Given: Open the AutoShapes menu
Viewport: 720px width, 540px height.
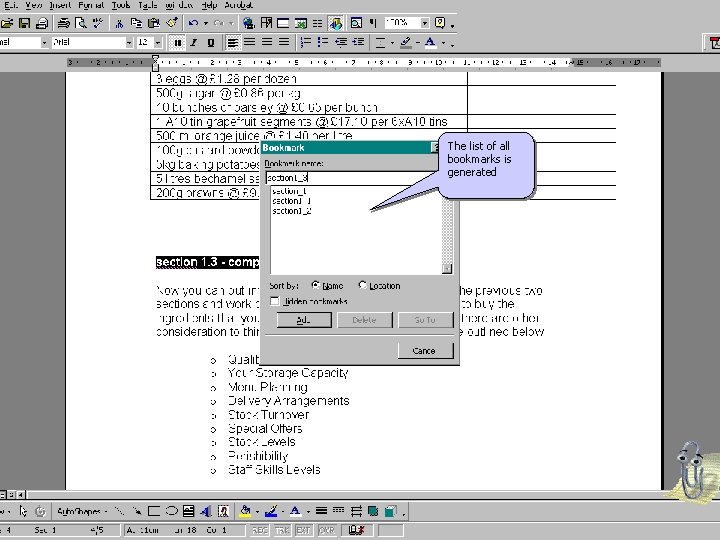Looking at the screenshot, I should 81,511.
